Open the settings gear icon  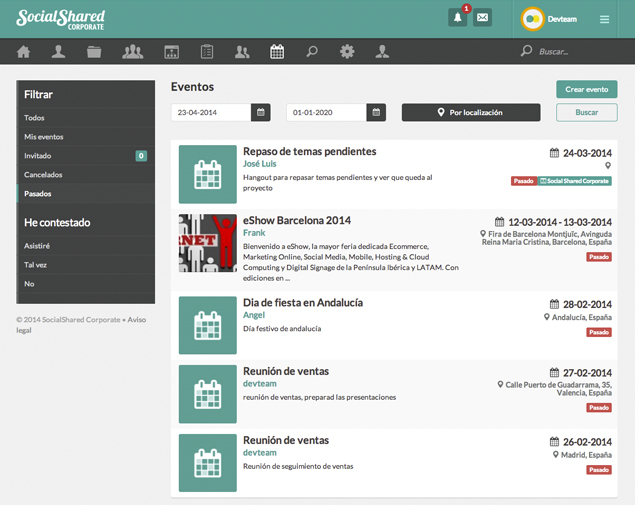pos(347,52)
